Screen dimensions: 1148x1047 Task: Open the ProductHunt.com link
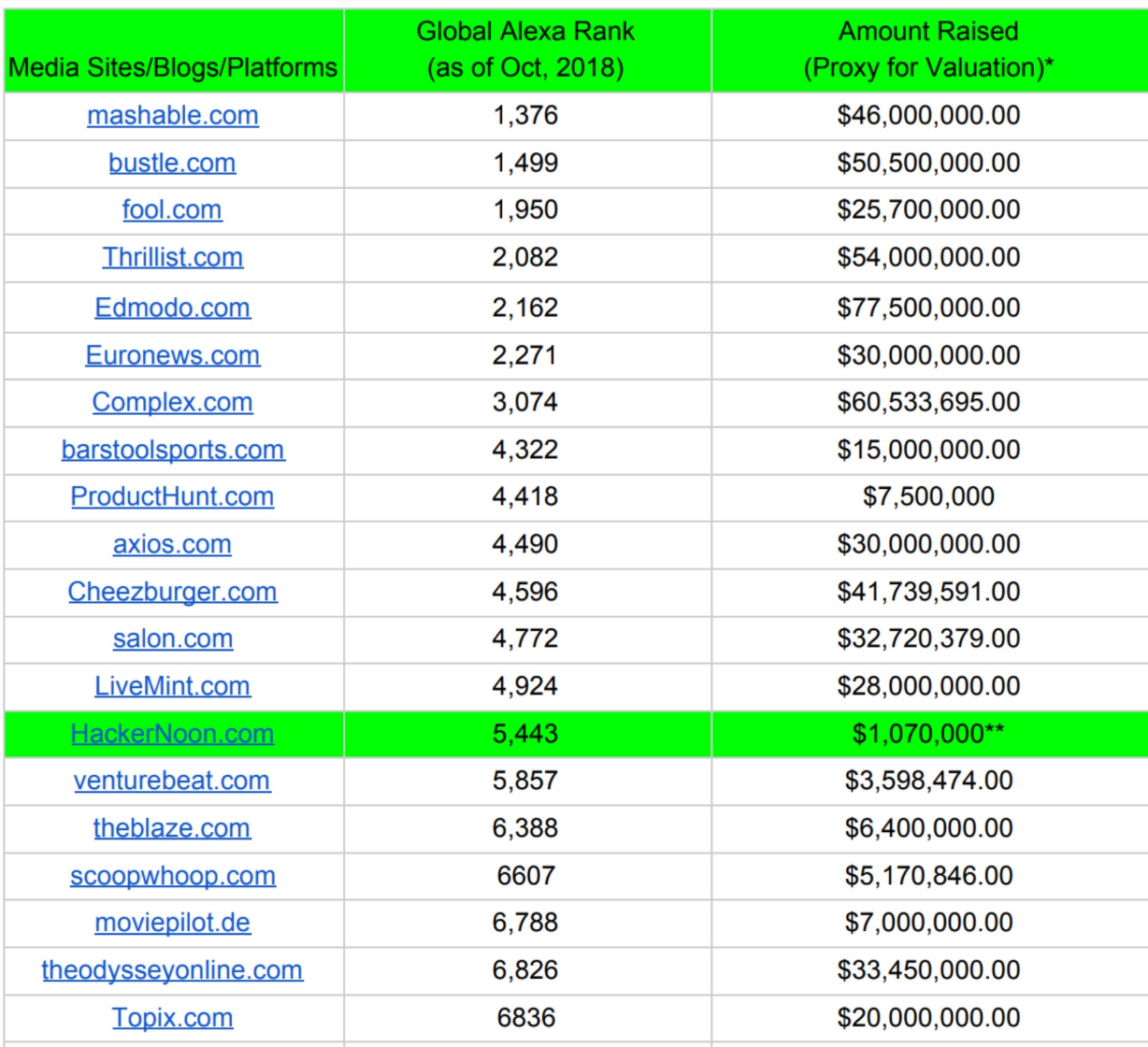pos(173,496)
